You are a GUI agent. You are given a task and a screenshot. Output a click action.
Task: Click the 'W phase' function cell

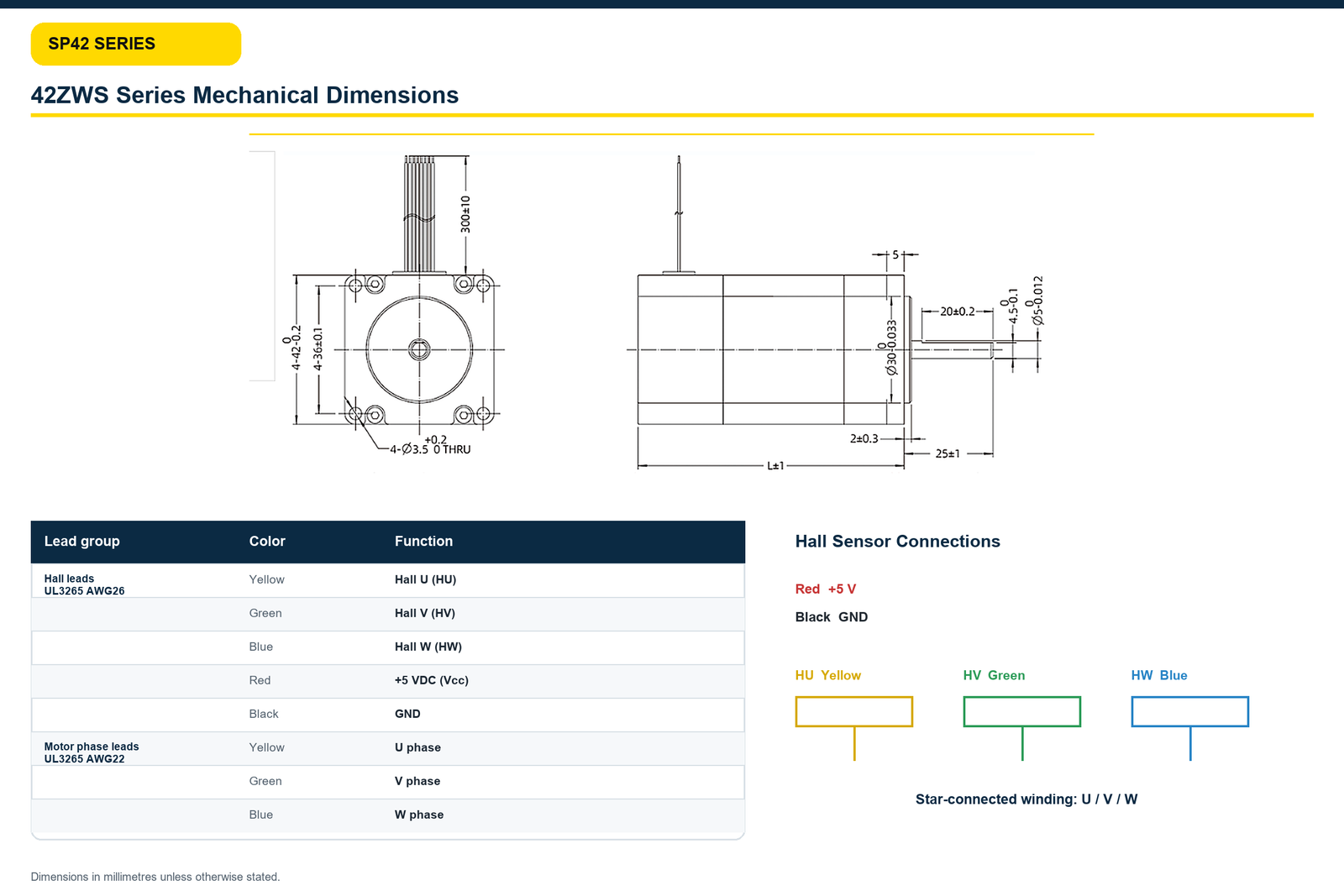pos(419,815)
